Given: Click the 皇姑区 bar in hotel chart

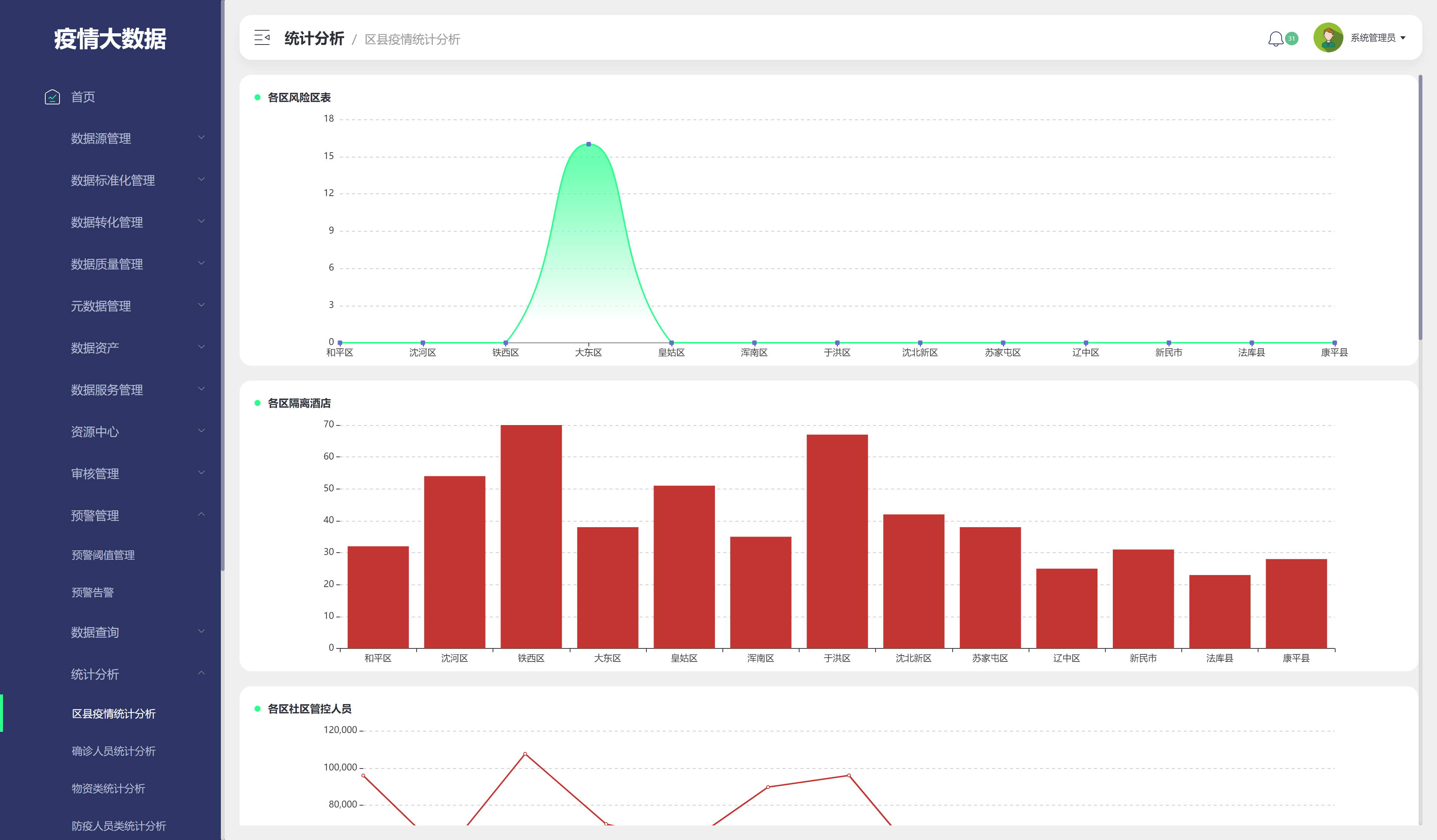Looking at the screenshot, I should click(x=684, y=566).
